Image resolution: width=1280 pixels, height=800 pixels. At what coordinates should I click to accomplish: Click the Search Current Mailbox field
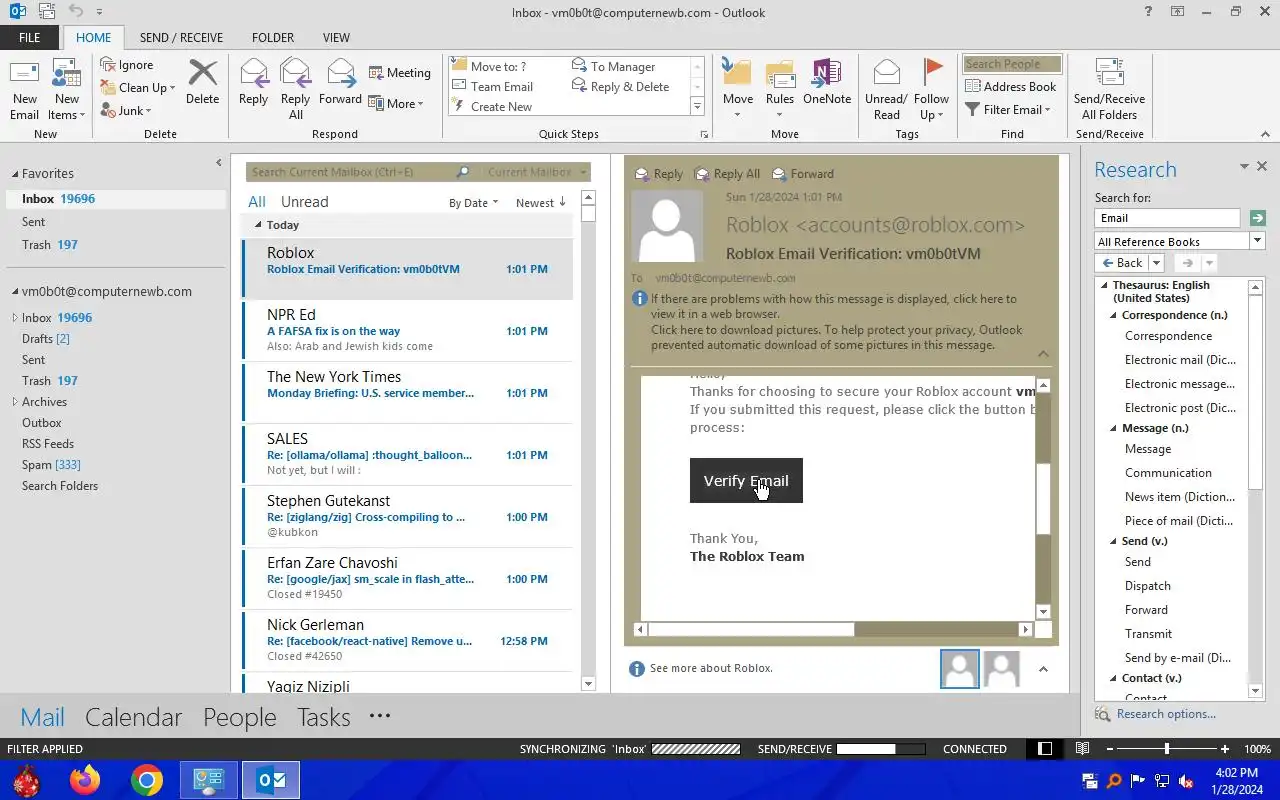350,172
